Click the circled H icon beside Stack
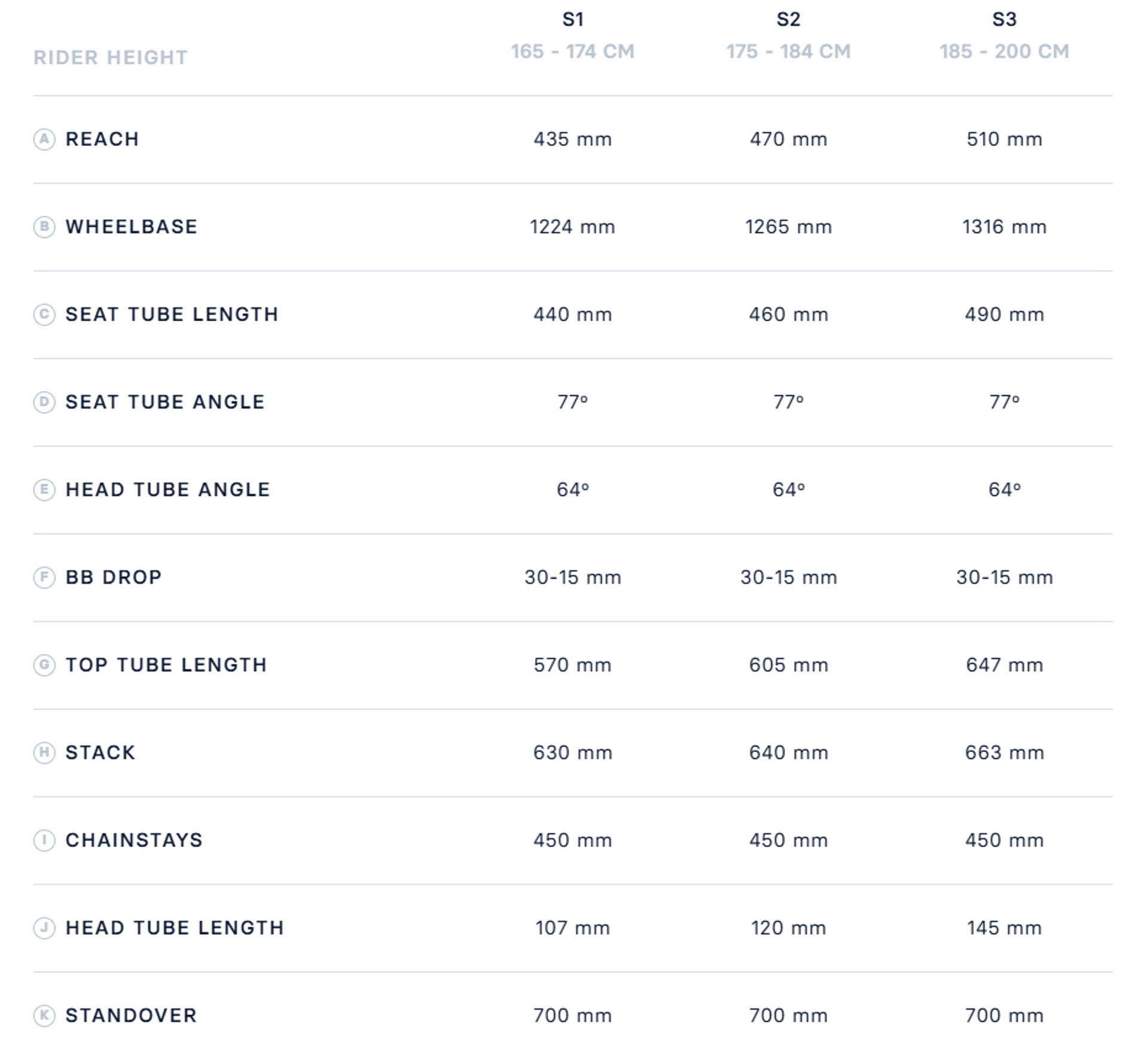 coord(44,753)
